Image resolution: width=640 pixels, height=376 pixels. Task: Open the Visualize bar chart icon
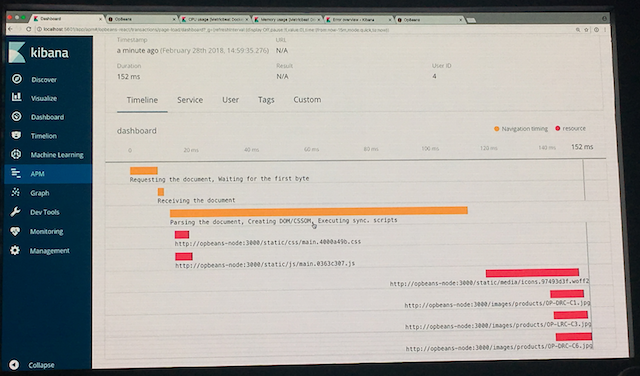coord(16,97)
